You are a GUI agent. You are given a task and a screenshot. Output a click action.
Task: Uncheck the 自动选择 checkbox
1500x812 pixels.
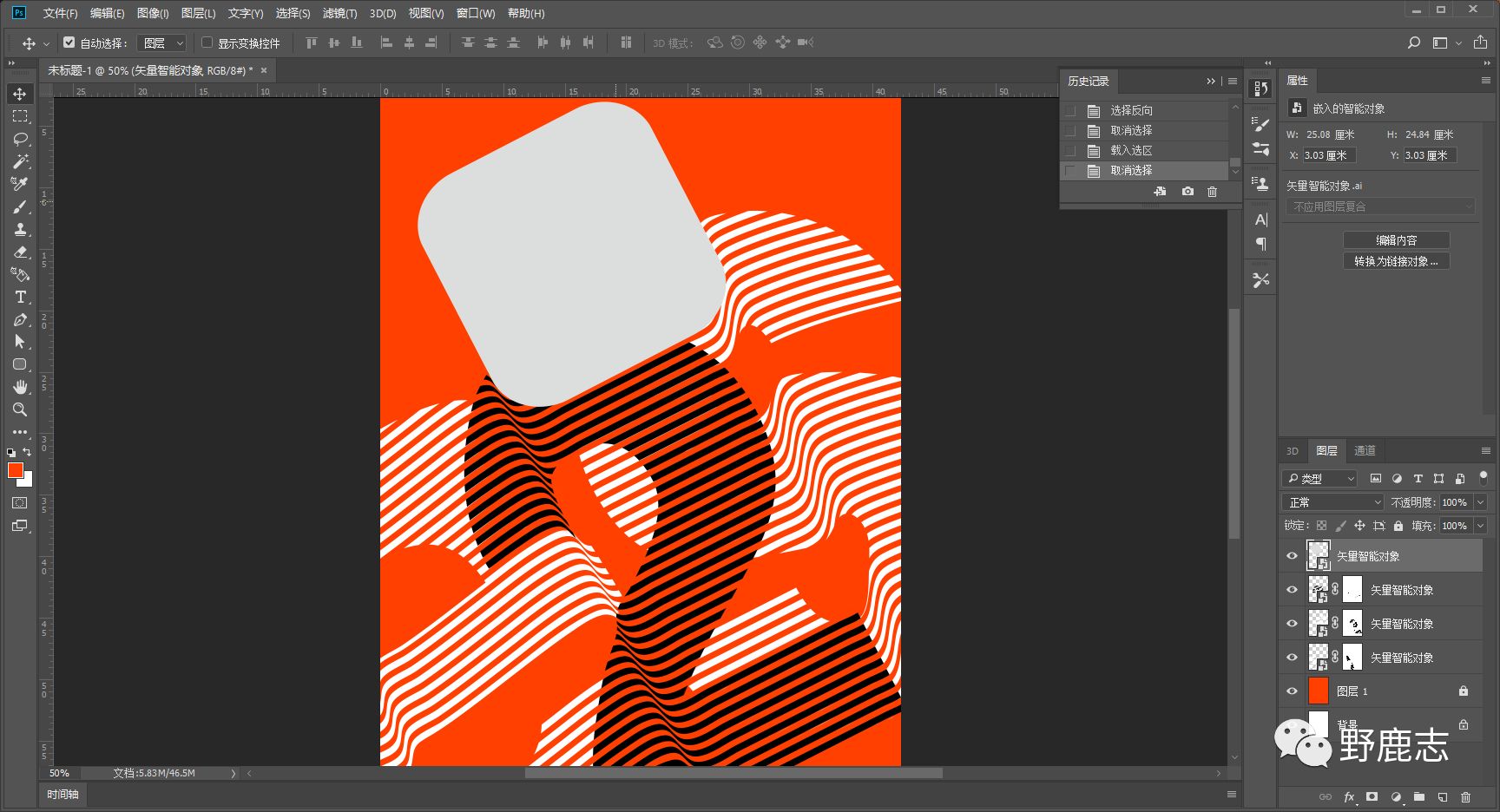[x=69, y=43]
